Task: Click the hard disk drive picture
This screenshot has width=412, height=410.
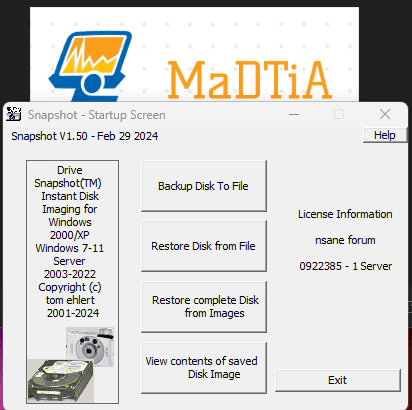Action: tap(61, 380)
